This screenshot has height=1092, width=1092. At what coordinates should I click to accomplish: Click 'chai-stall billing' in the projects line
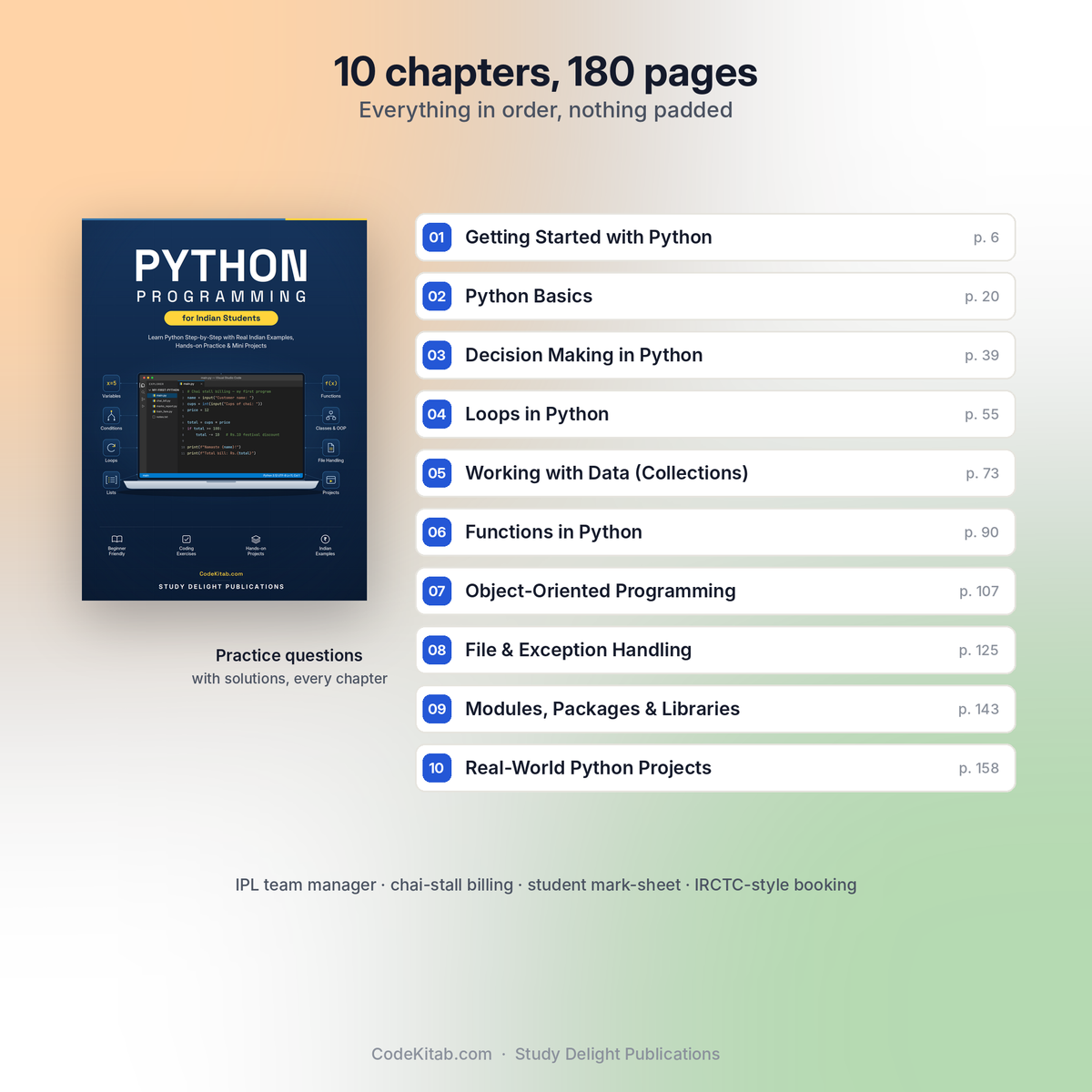(x=451, y=885)
